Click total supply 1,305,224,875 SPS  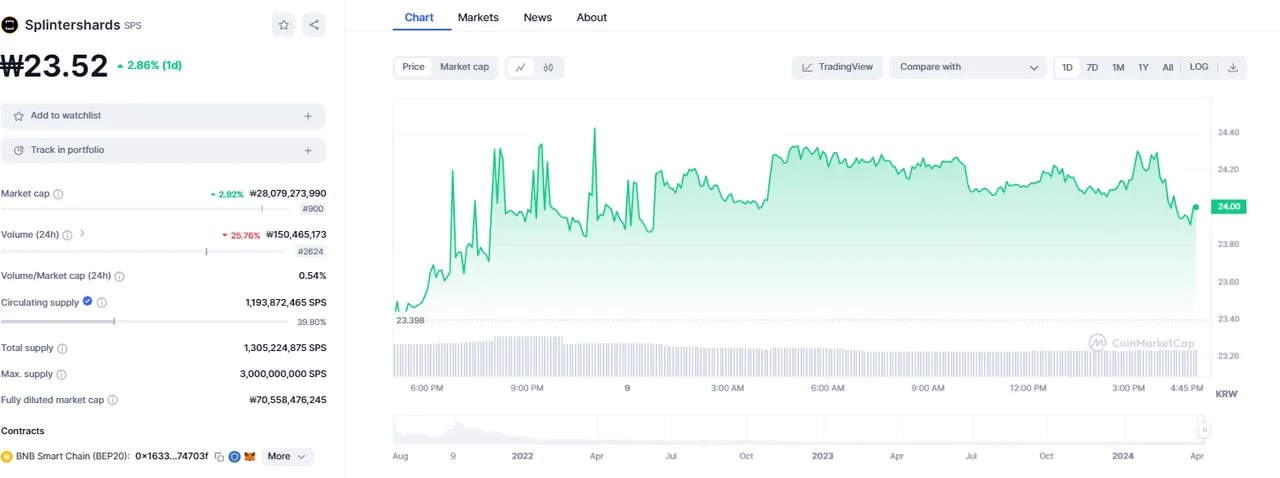tap(285, 349)
